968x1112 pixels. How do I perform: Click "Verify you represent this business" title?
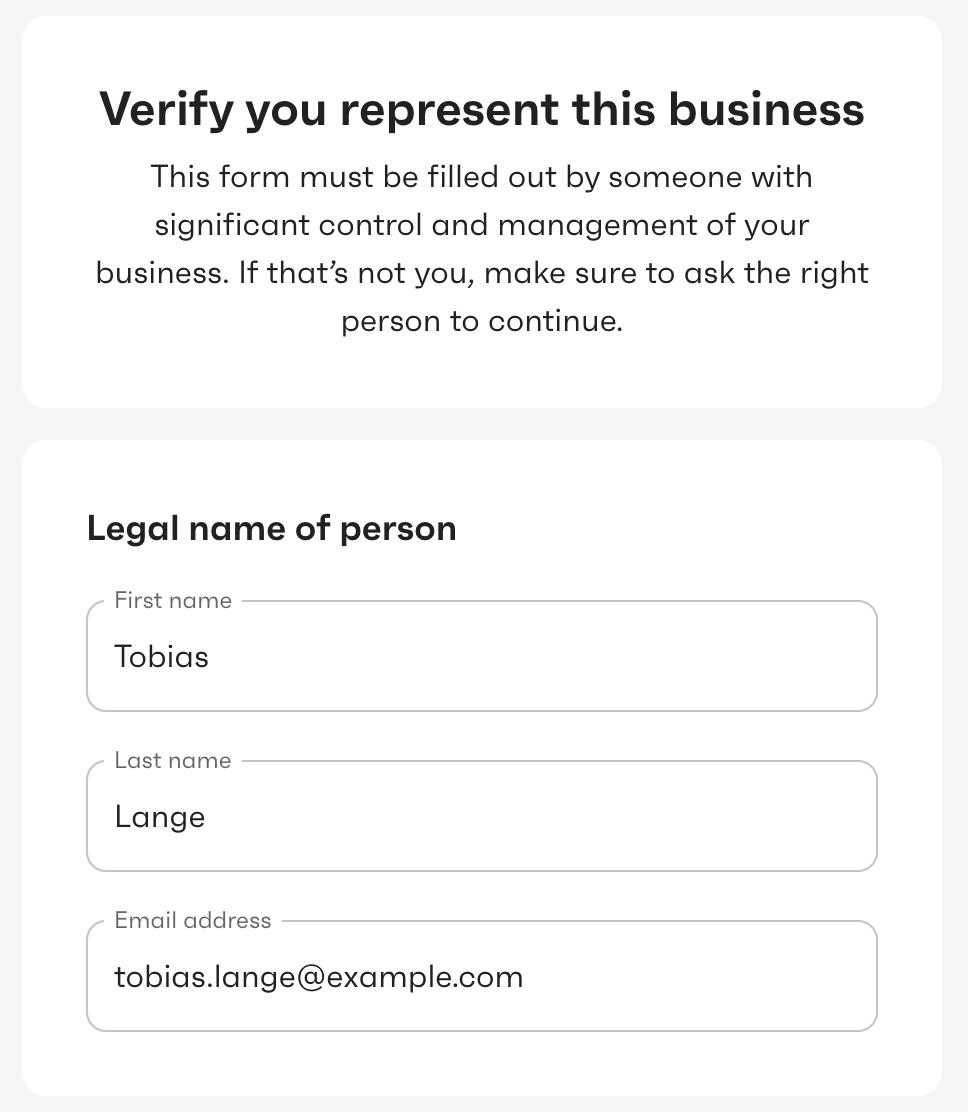(482, 110)
